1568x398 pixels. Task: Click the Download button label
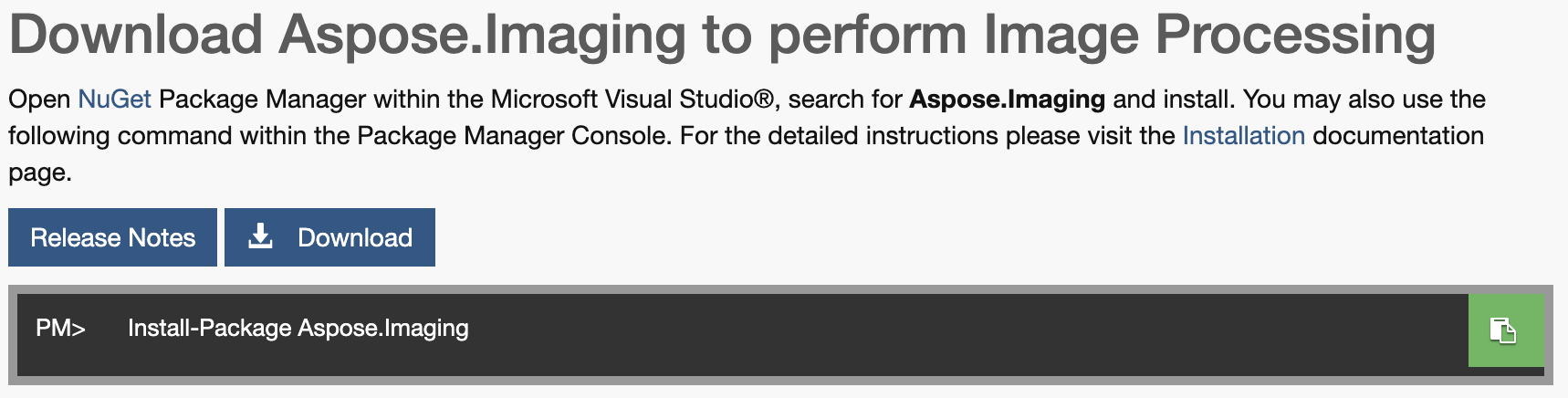tap(355, 237)
